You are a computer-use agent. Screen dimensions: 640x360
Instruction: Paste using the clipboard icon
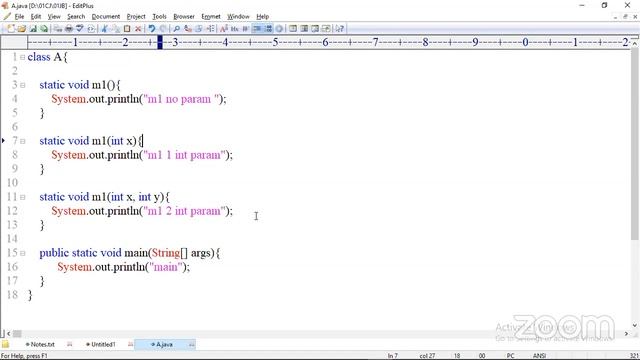click(127, 29)
